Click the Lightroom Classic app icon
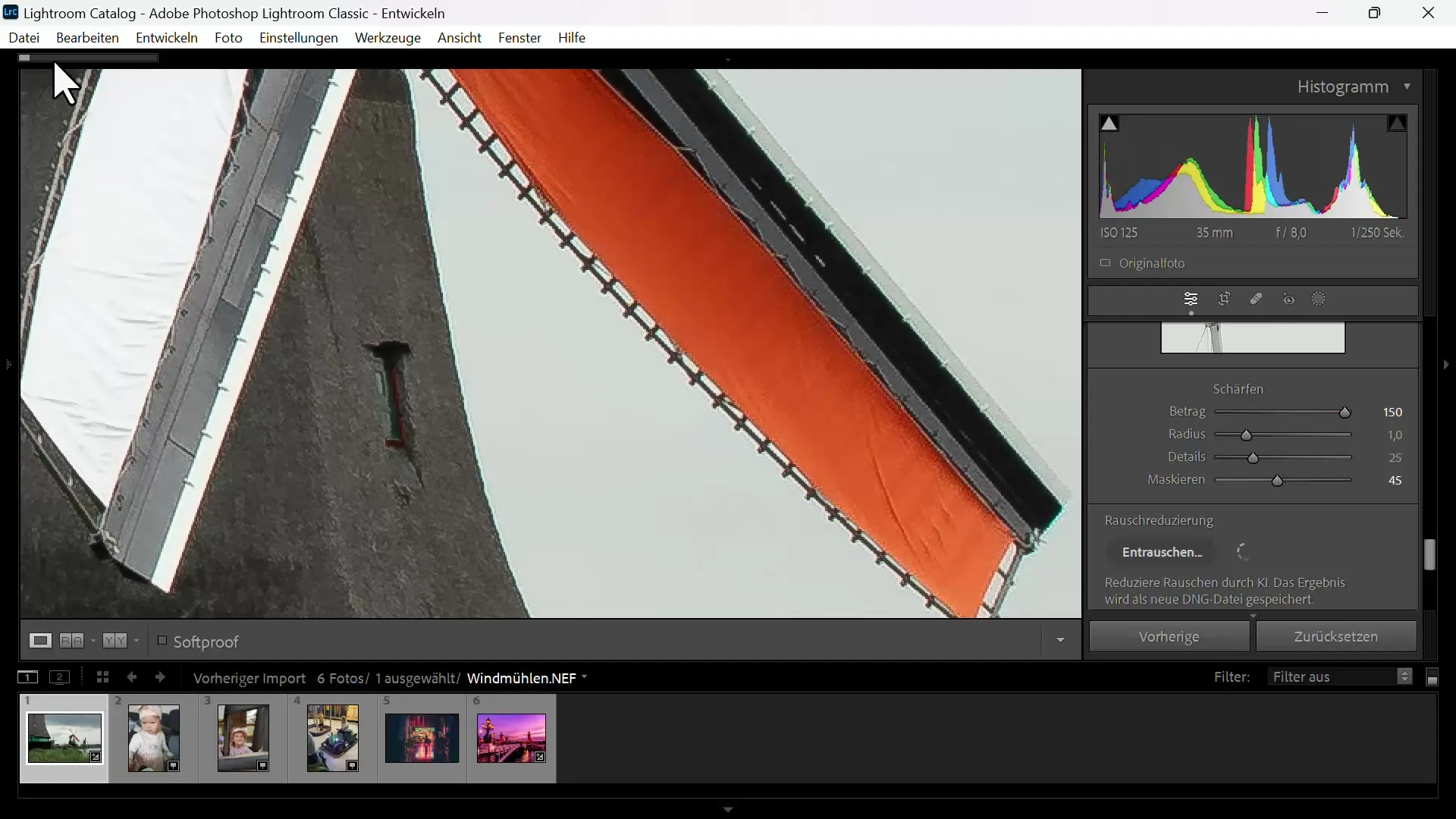 coord(11,13)
